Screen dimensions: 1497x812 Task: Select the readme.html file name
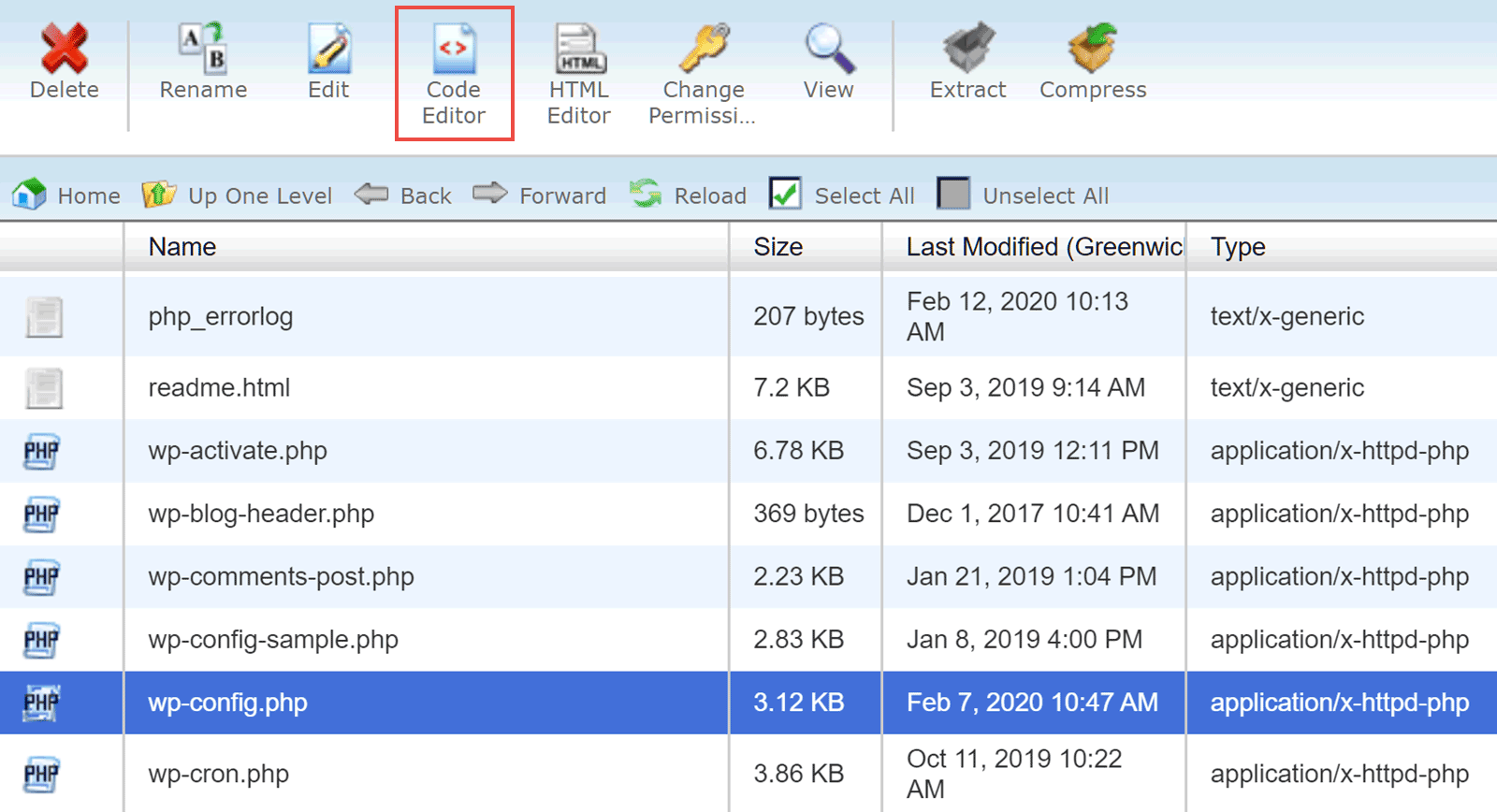tap(220, 387)
